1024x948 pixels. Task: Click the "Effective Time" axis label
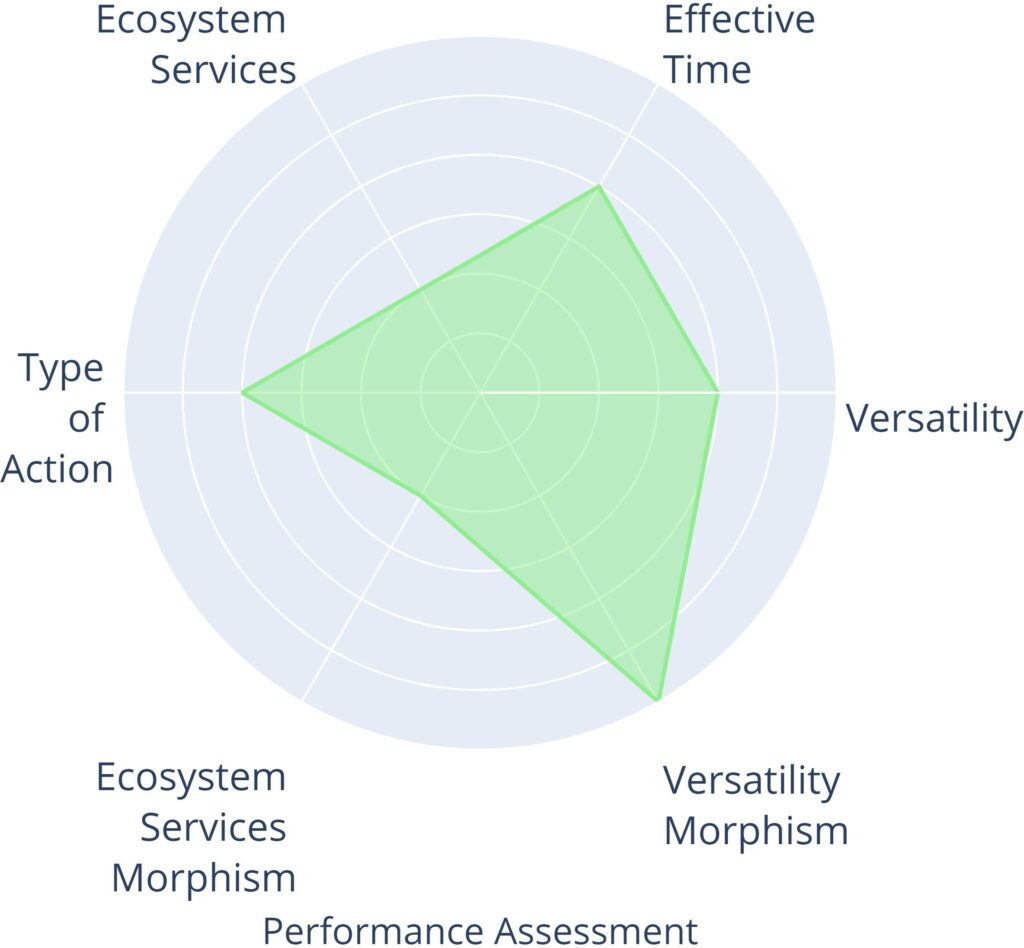(x=739, y=44)
